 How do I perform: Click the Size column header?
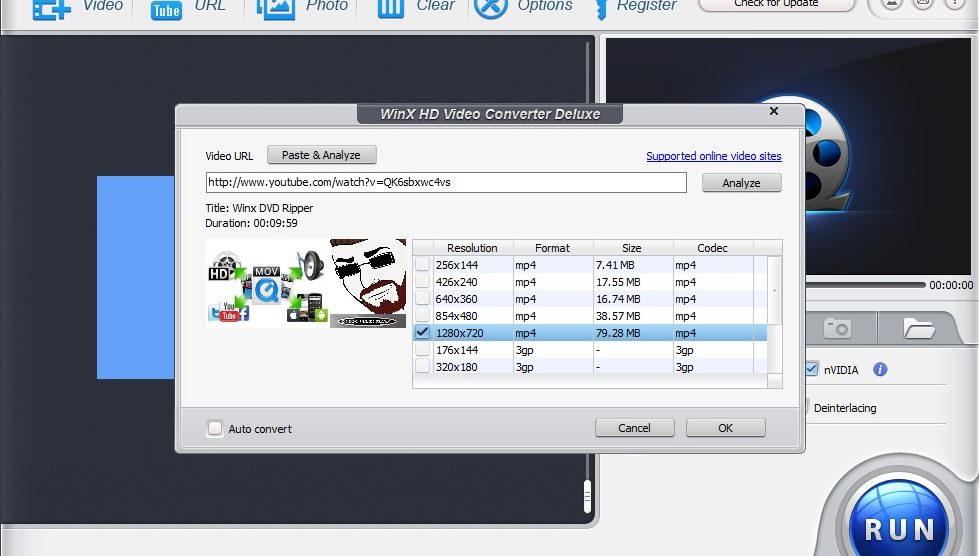point(632,248)
